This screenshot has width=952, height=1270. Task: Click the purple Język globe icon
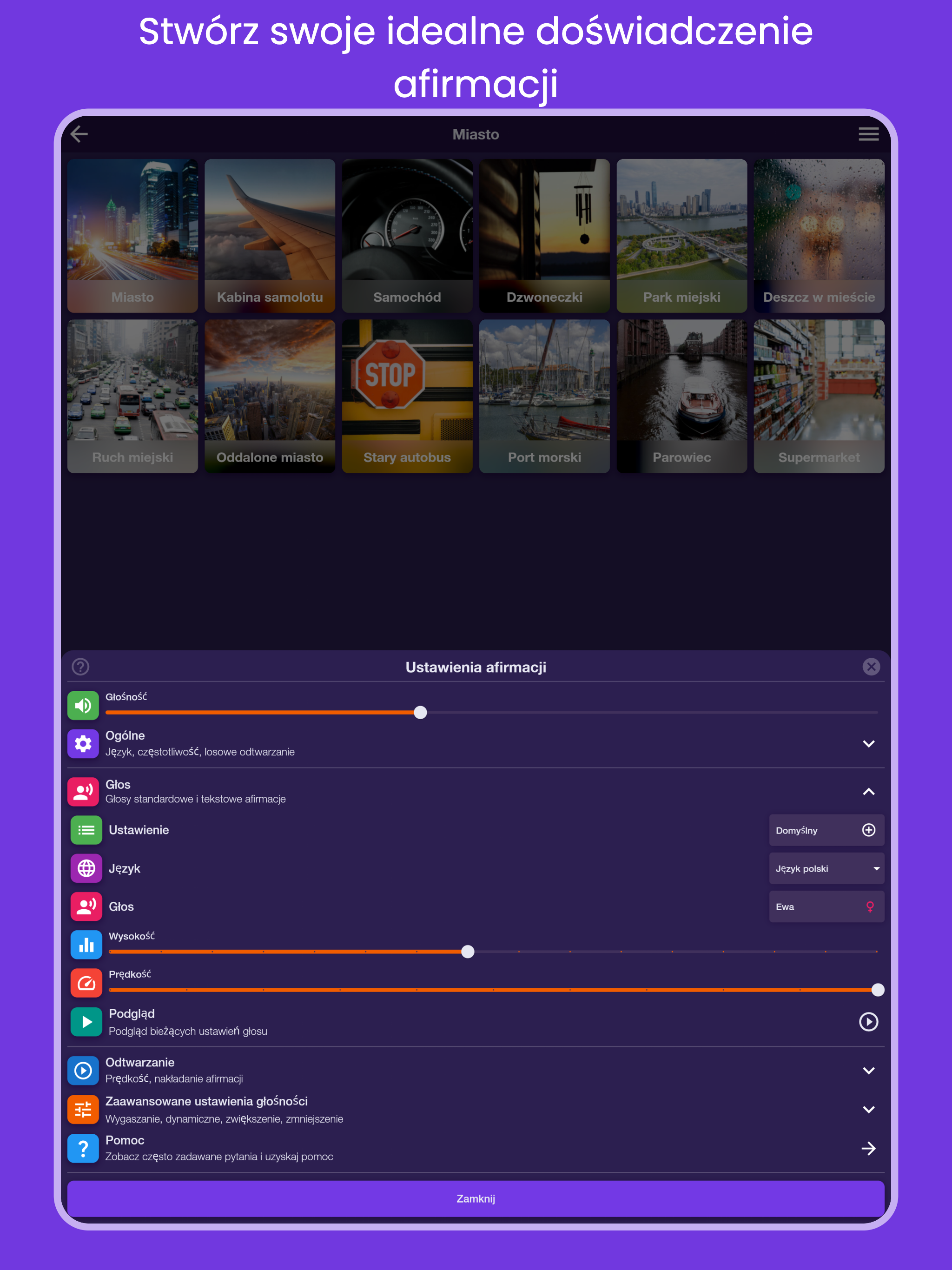(x=86, y=868)
